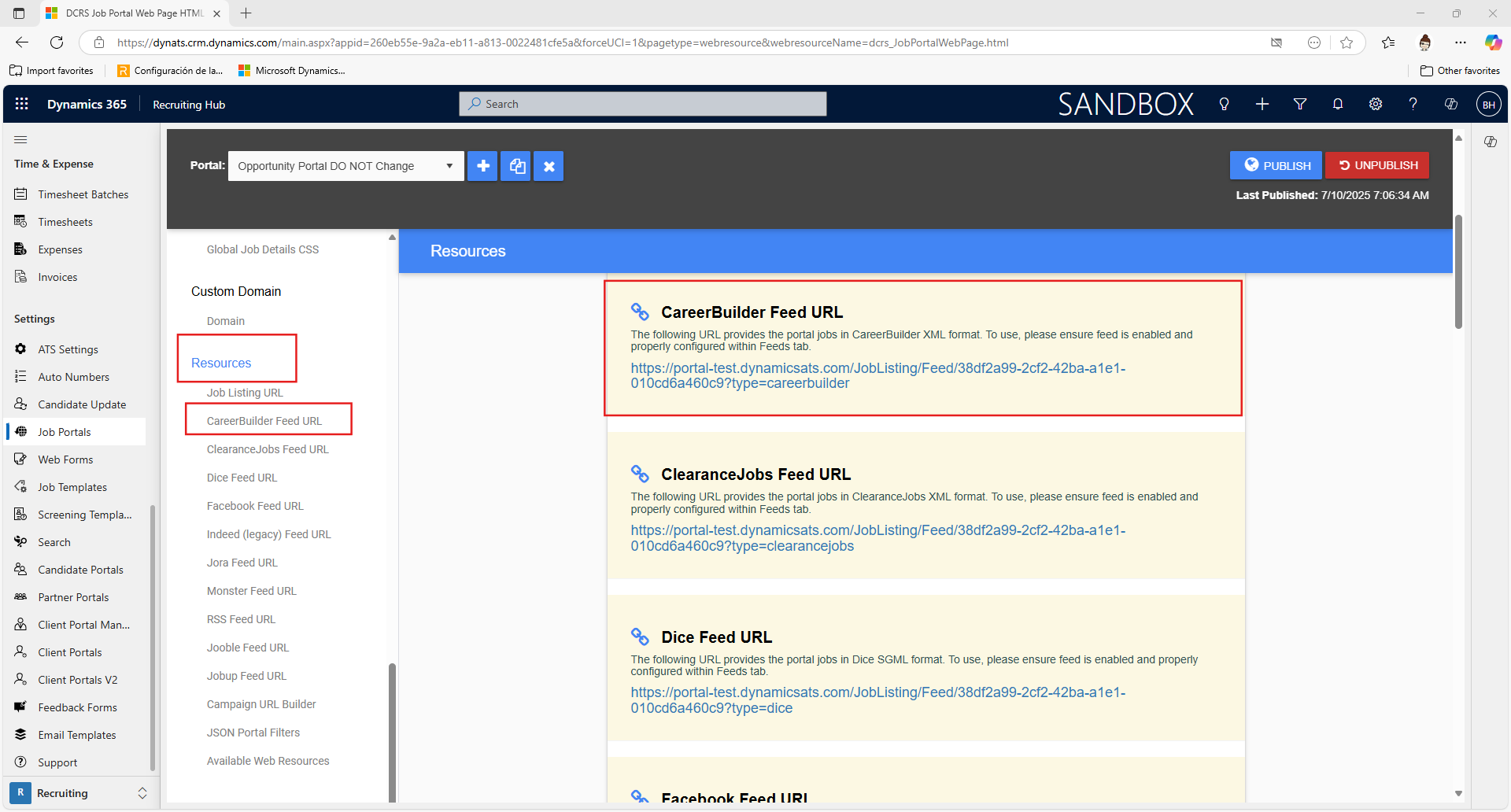Toggle the hamburger site map menu
Image resolution: width=1511 pixels, height=812 pixels.
[x=20, y=139]
